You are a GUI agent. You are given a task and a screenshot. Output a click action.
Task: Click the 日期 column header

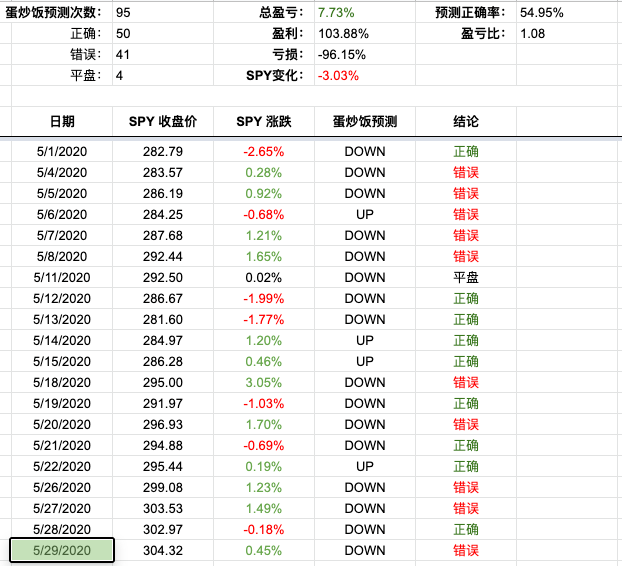[62, 121]
